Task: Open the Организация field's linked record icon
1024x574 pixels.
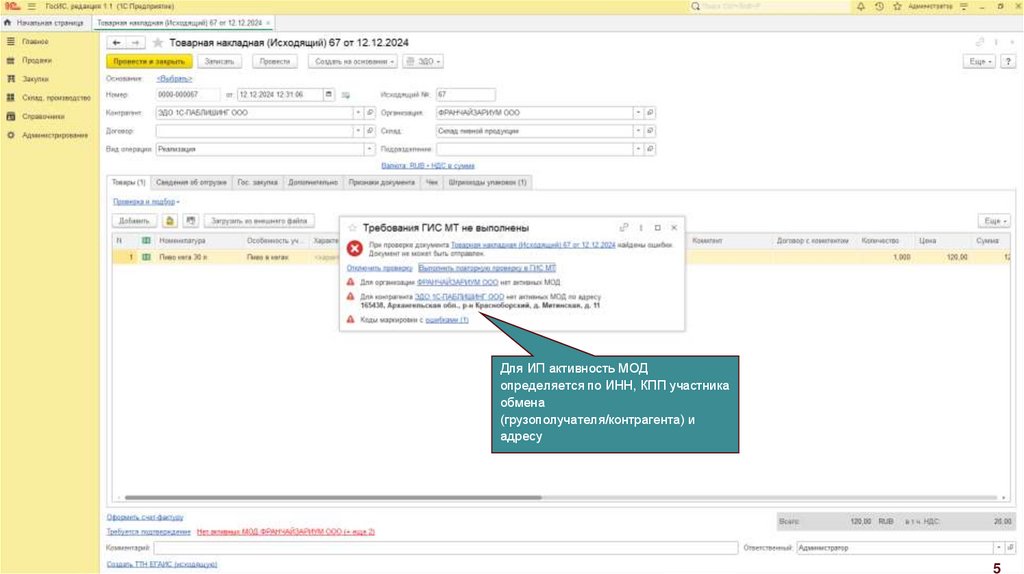Action: point(650,113)
